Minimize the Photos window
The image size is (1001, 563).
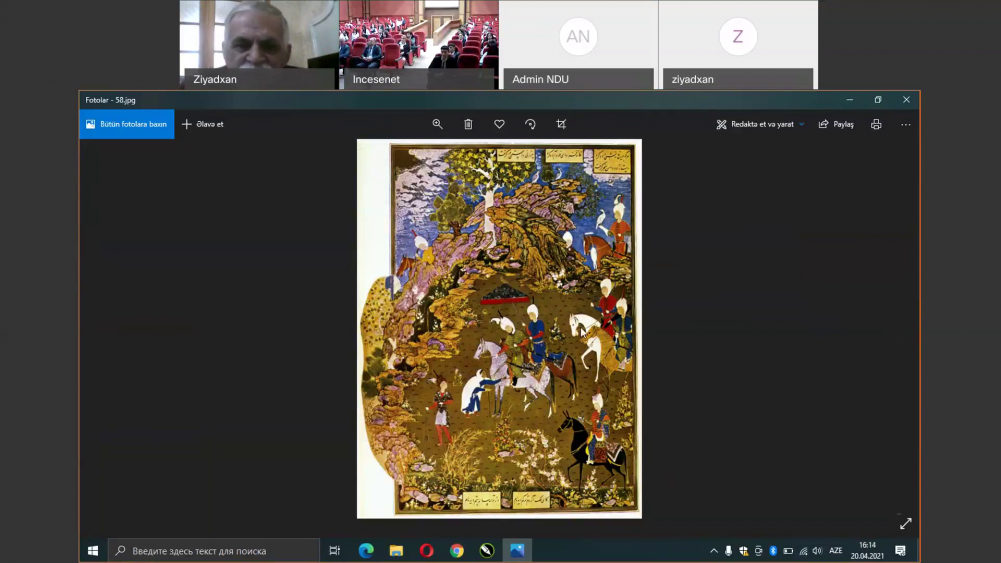click(850, 100)
